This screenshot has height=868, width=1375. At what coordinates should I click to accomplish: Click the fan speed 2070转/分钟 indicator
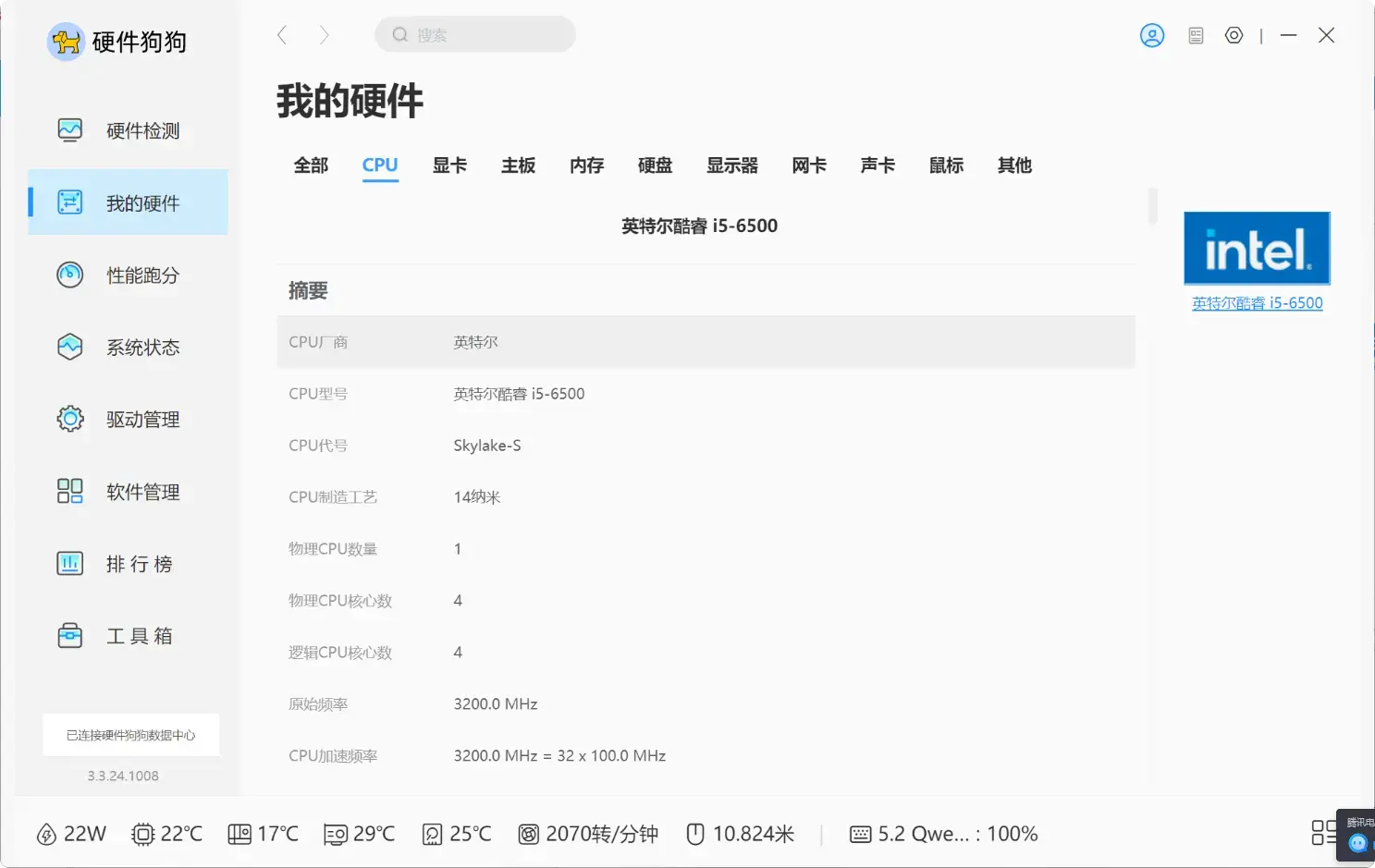pyautogui.click(x=589, y=833)
